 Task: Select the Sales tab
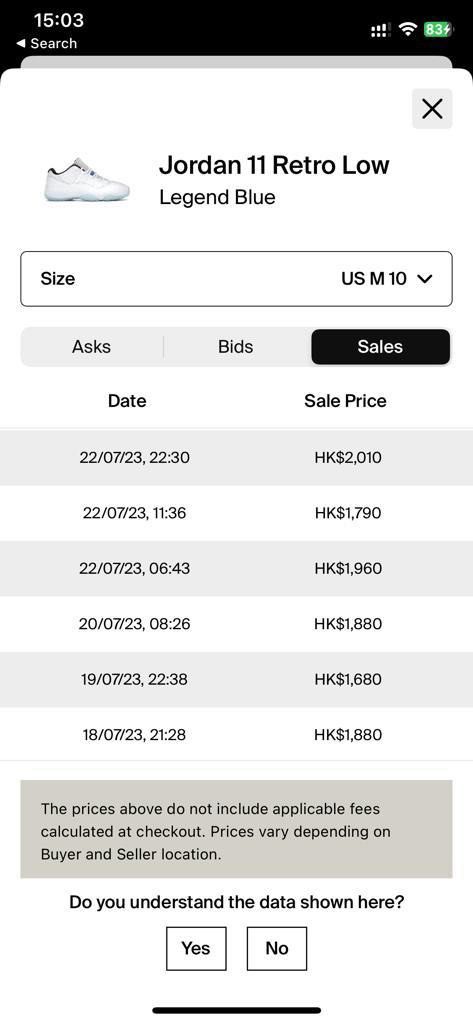coord(380,347)
